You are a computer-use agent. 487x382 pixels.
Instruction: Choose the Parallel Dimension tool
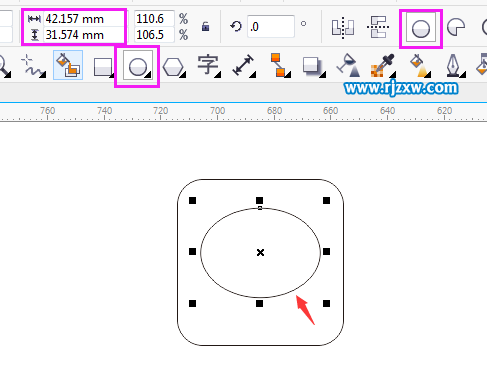pyautogui.click(x=243, y=65)
